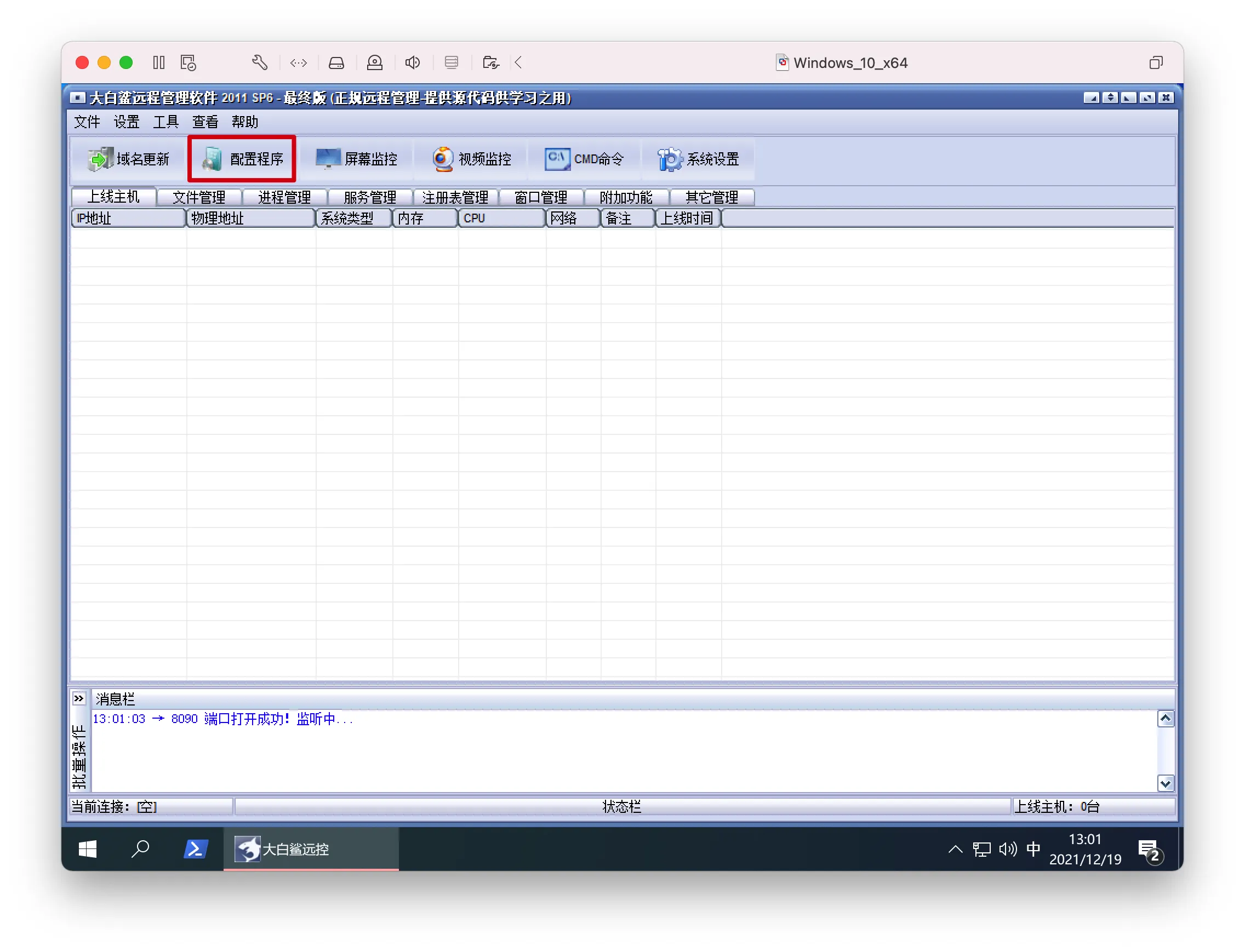Open 视频监控 webcam monitoring
Viewport: 1245px width, 952px height.
pos(471,159)
